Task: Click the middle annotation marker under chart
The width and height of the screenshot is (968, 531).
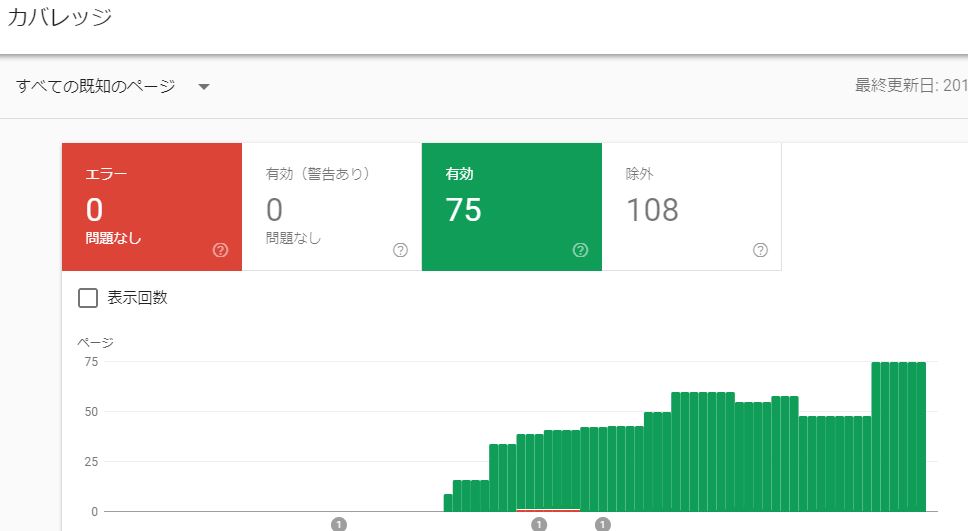Action: click(x=539, y=525)
